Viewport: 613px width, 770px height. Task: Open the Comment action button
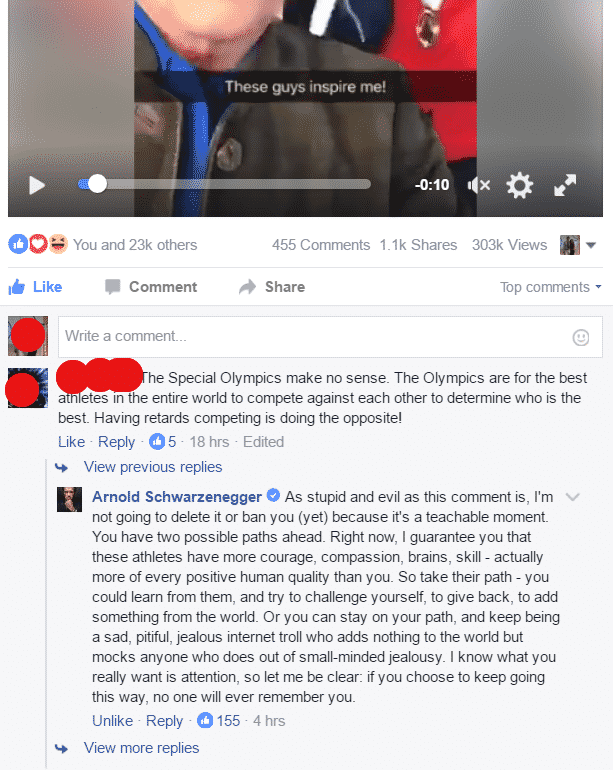[151, 287]
